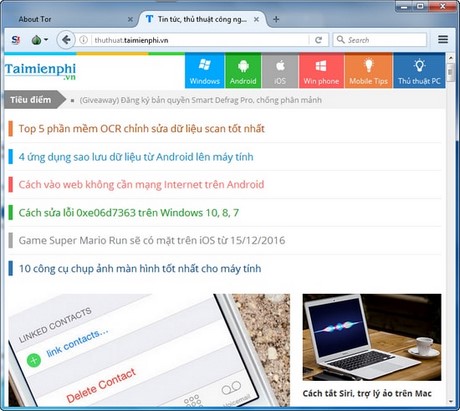Go back with the browser back arrow
The height and width of the screenshot is (411, 460).
click(66, 40)
